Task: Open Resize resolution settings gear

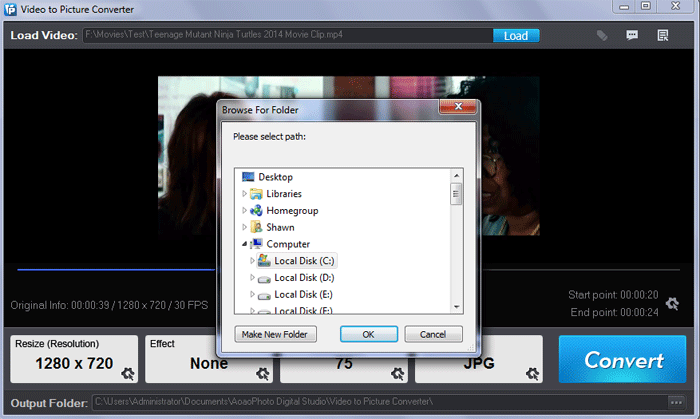Action: click(128, 373)
